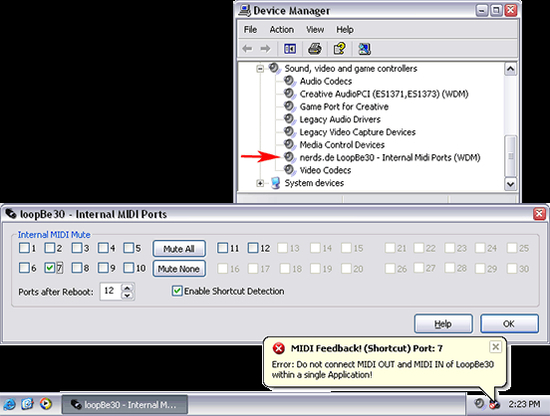
Task: Select the Legacy Audio Drivers icon
Action: (289, 119)
